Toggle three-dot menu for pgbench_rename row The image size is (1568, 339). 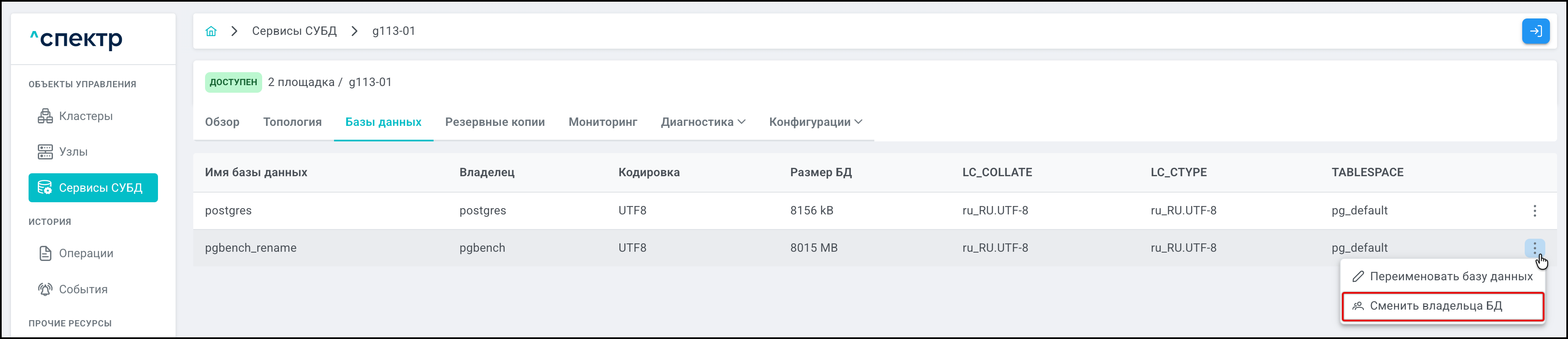pos(1534,248)
